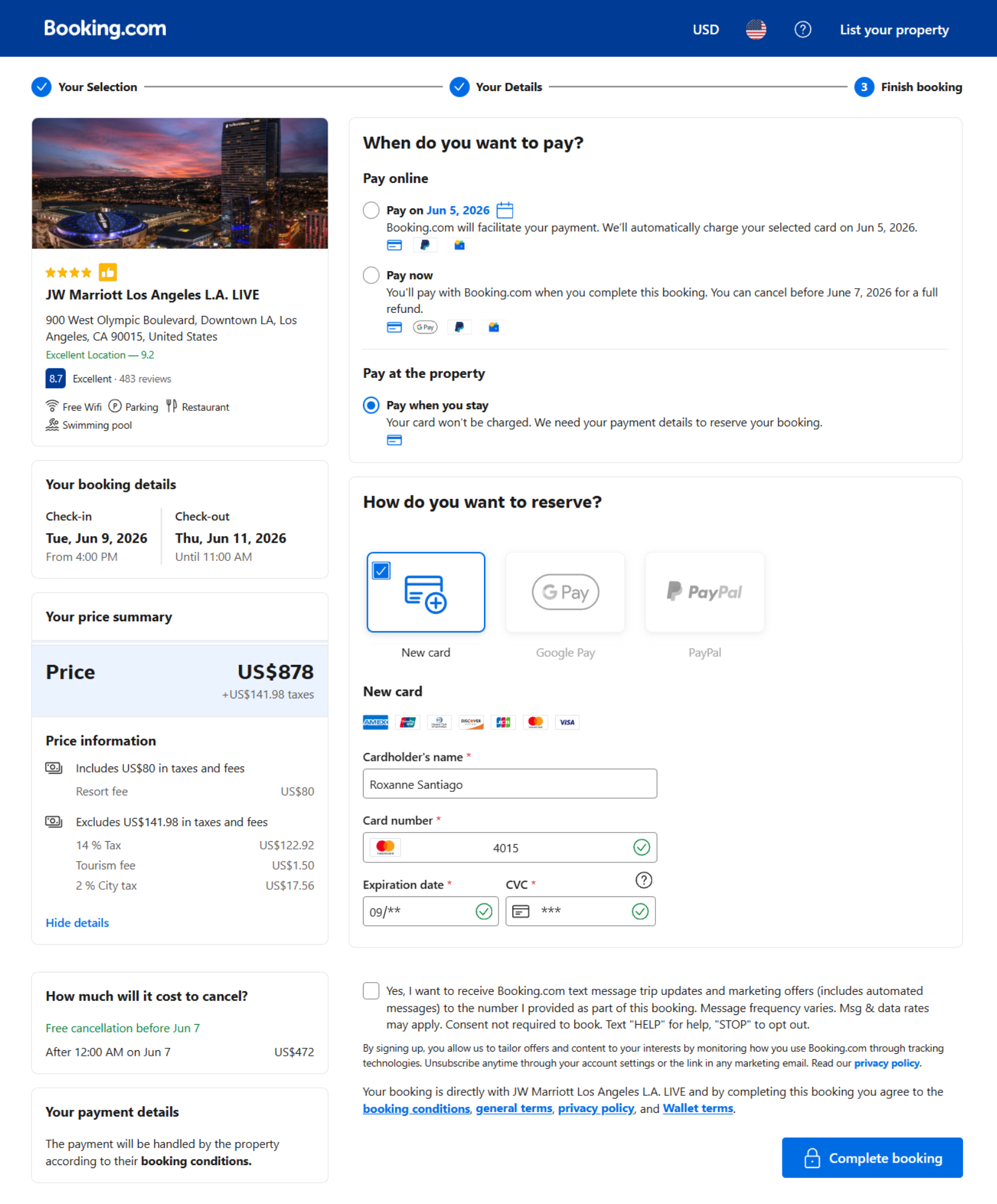Click the CVC field
The height and width of the screenshot is (1204, 997).
[x=581, y=912]
